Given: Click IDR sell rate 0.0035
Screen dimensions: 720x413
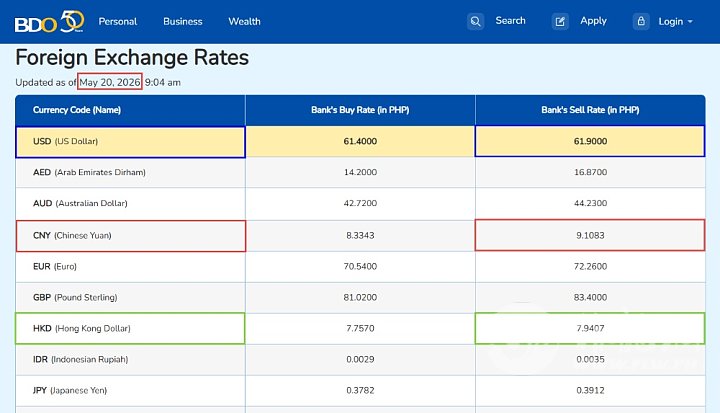Looking at the screenshot, I should click(x=590, y=359).
